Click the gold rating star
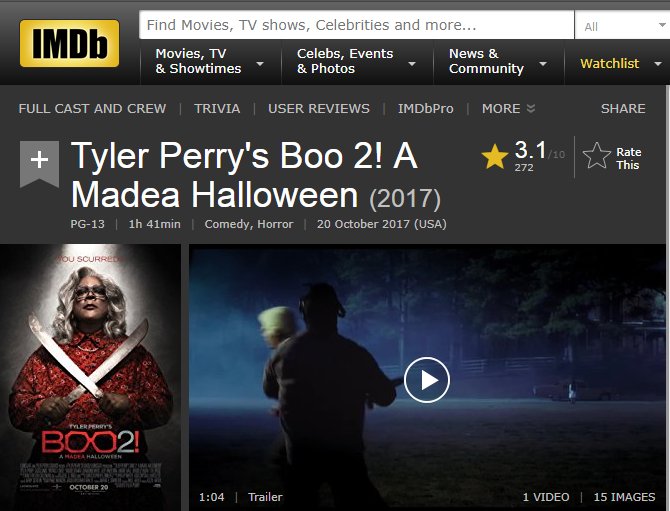This screenshot has width=670, height=511. tap(495, 157)
